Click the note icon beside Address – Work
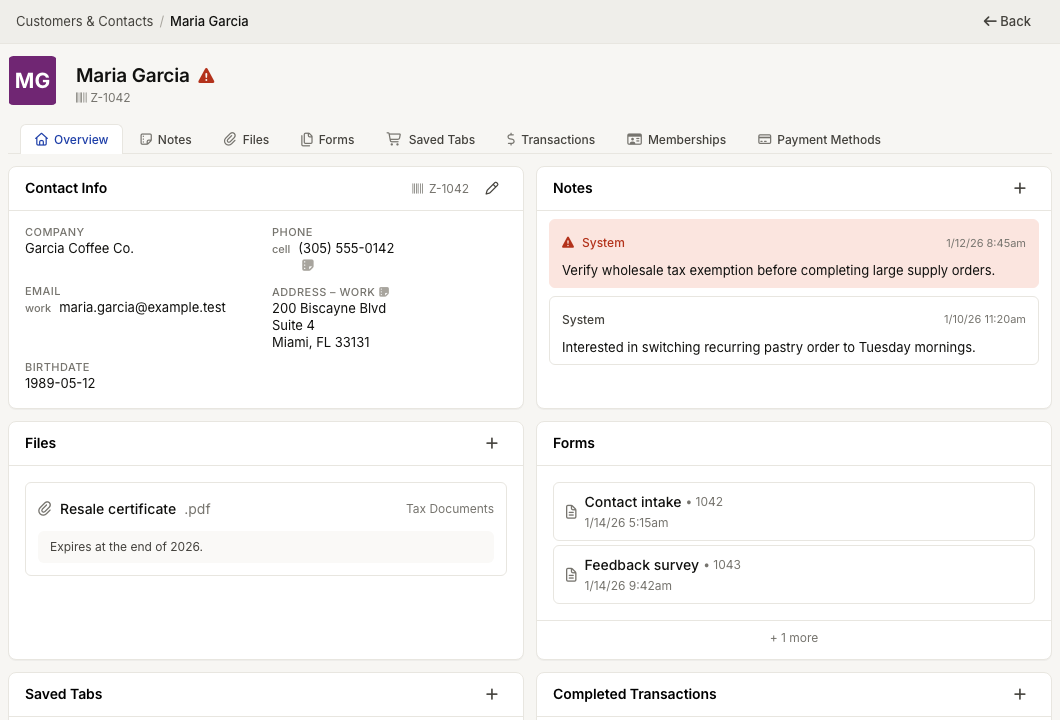 point(384,292)
